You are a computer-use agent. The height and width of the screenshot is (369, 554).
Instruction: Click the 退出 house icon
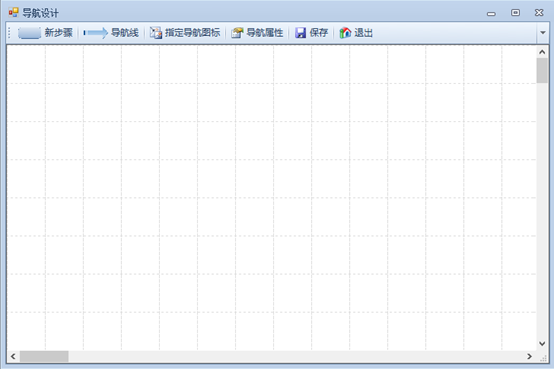[x=345, y=33]
